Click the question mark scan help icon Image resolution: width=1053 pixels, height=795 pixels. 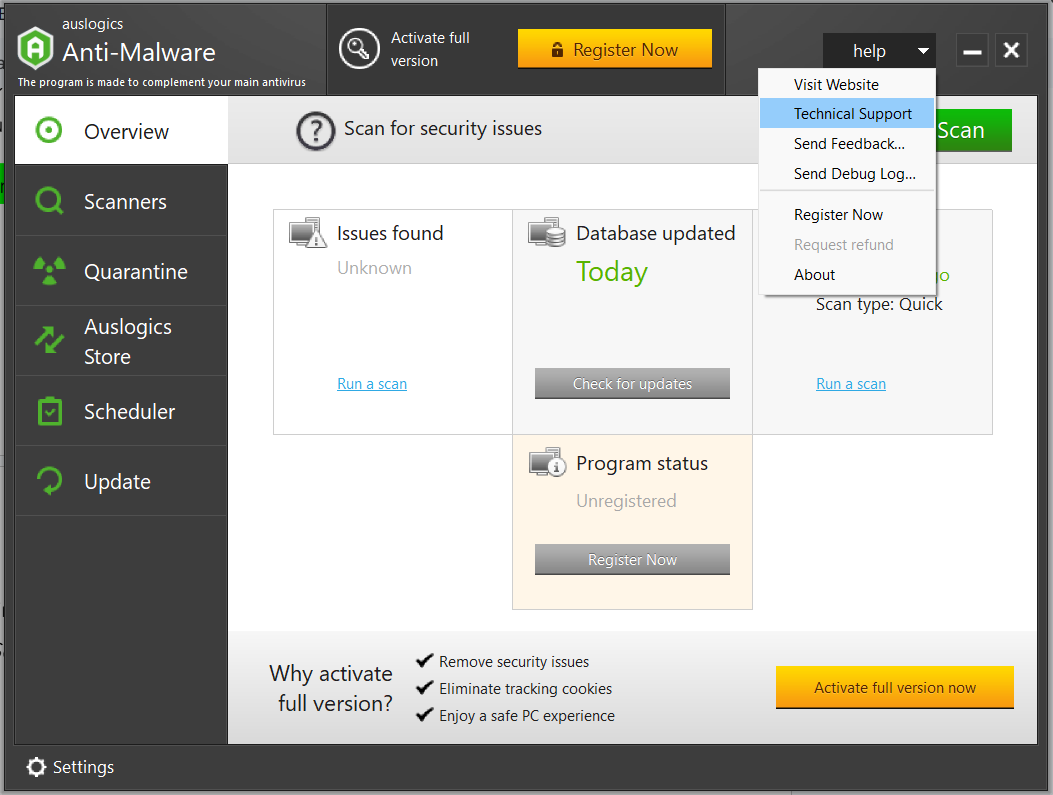click(x=315, y=130)
